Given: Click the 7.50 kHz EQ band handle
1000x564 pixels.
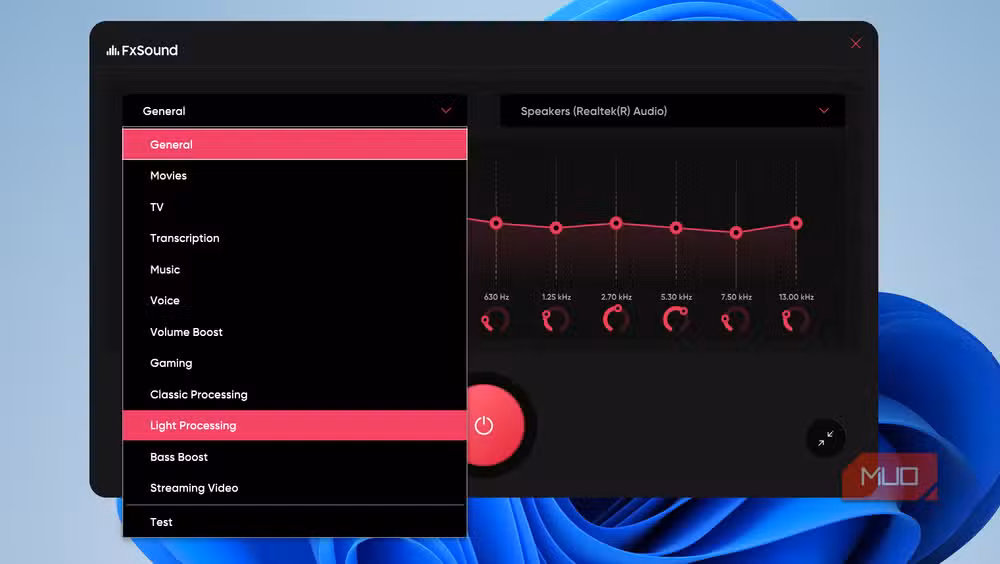Looking at the screenshot, I should pos(736,232).
